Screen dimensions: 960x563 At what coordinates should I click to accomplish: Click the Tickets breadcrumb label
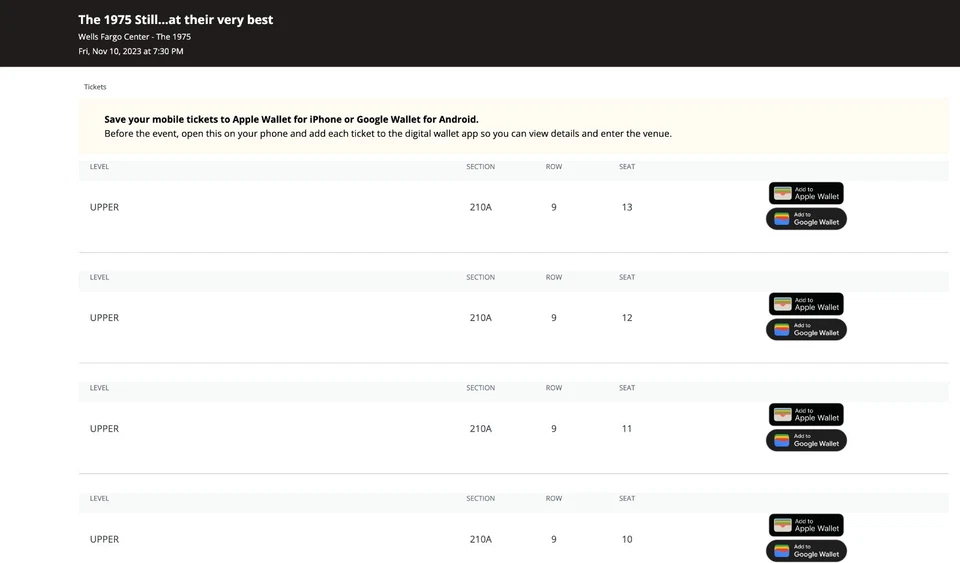pos(95,87)
